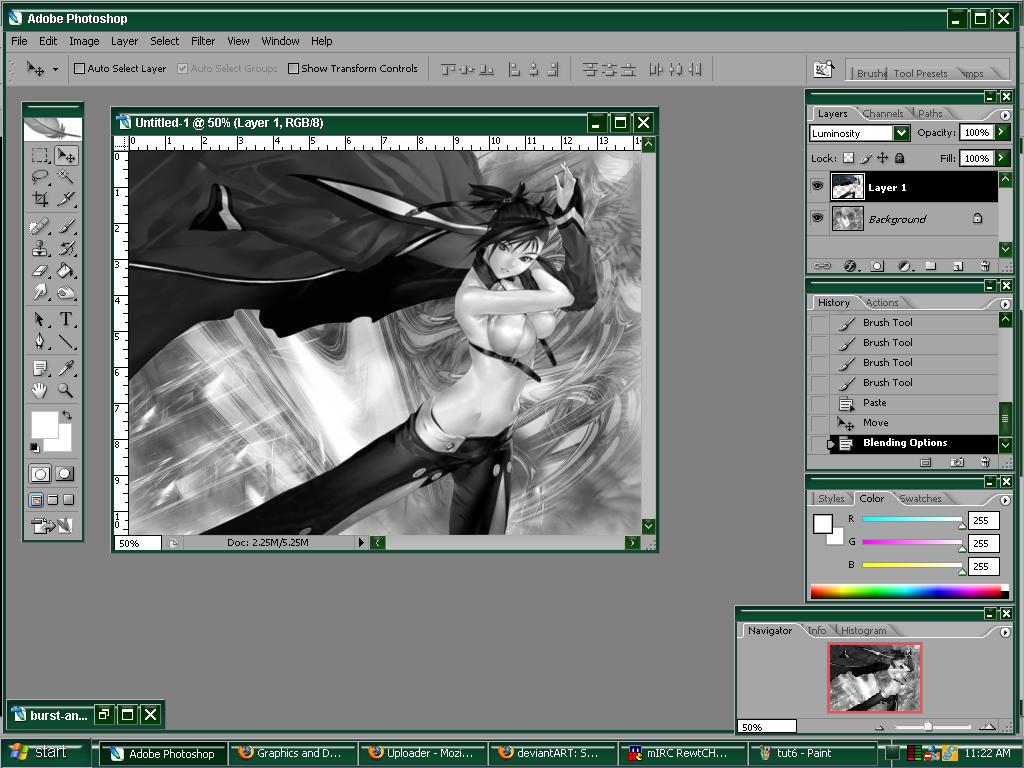Enable Show Transform Controls checkbox

click(x=293, y=69)
